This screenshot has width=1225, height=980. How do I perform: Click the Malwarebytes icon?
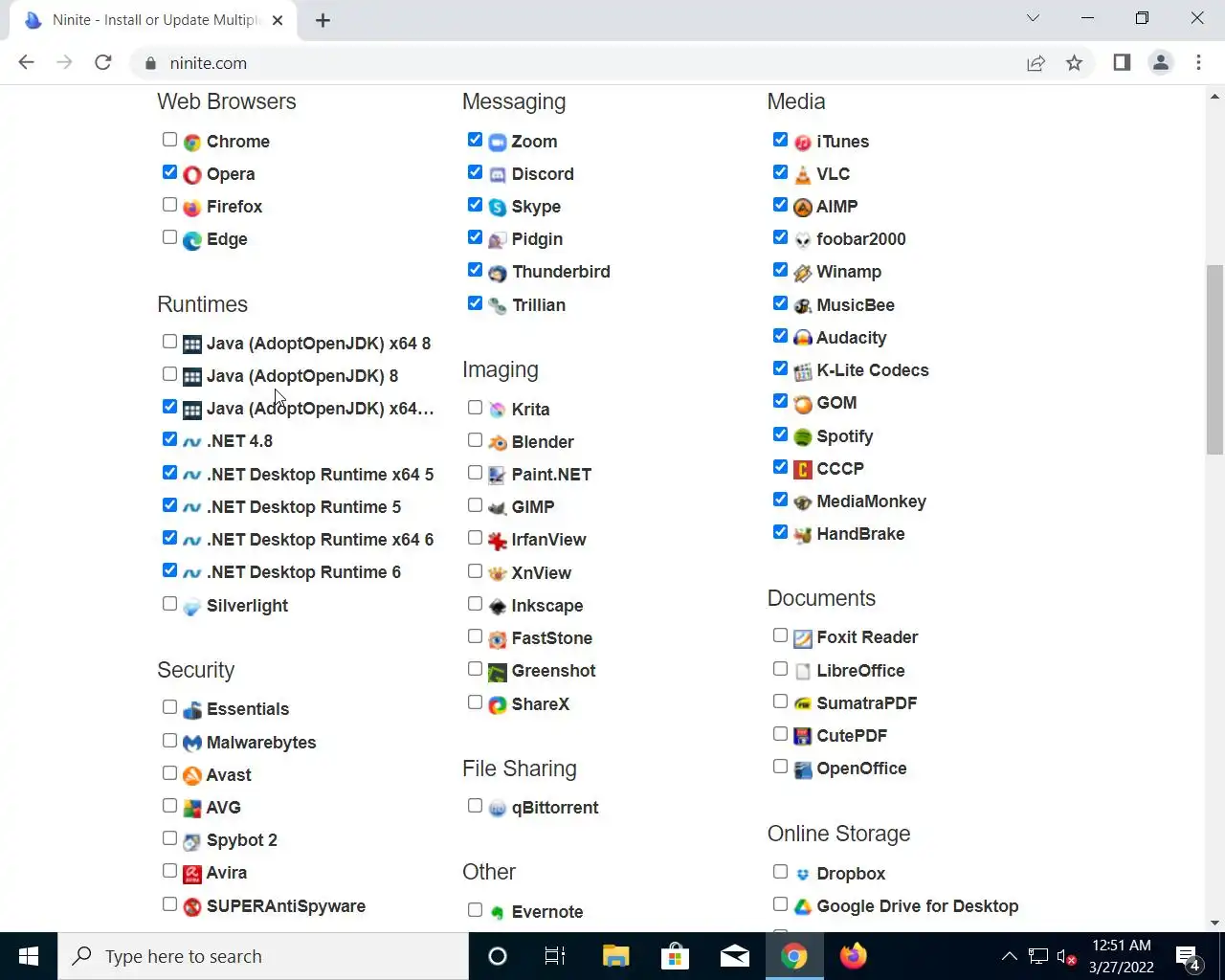coord(192,743)
